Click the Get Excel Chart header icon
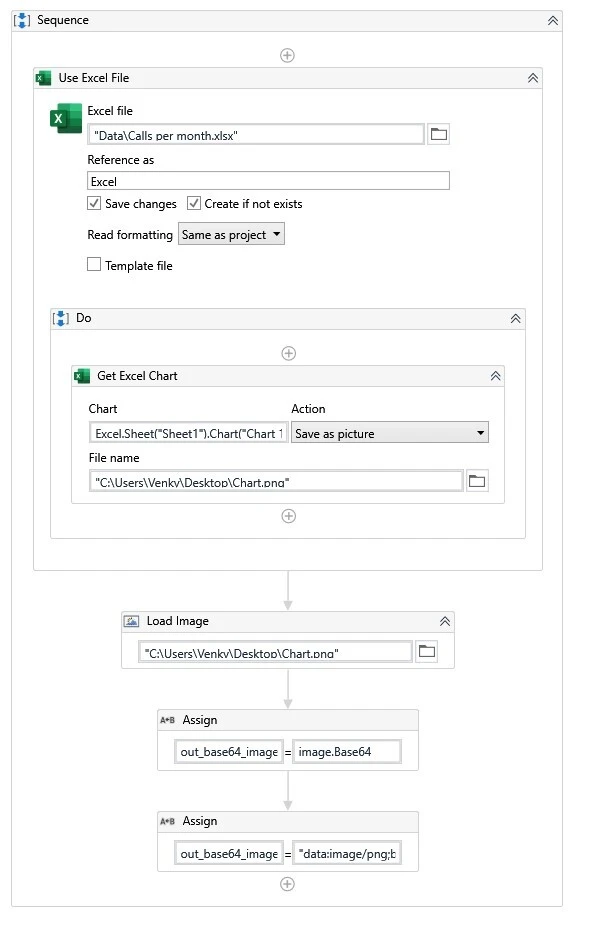 tap(82, 376)
